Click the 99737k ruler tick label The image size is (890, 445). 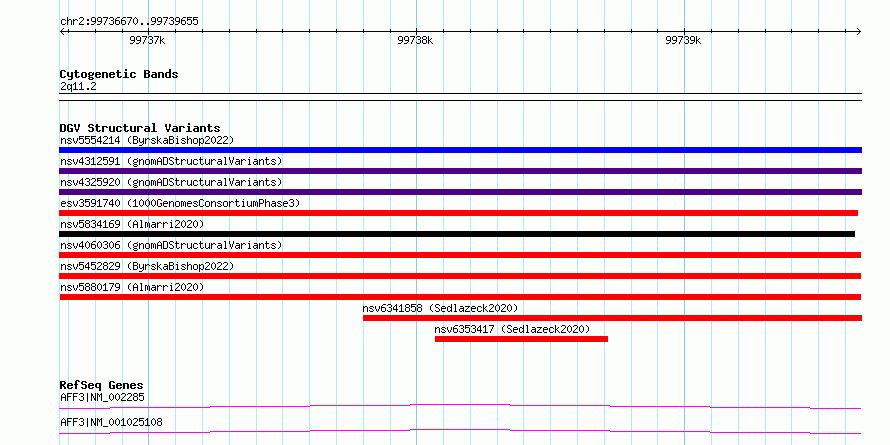[148, 40]
